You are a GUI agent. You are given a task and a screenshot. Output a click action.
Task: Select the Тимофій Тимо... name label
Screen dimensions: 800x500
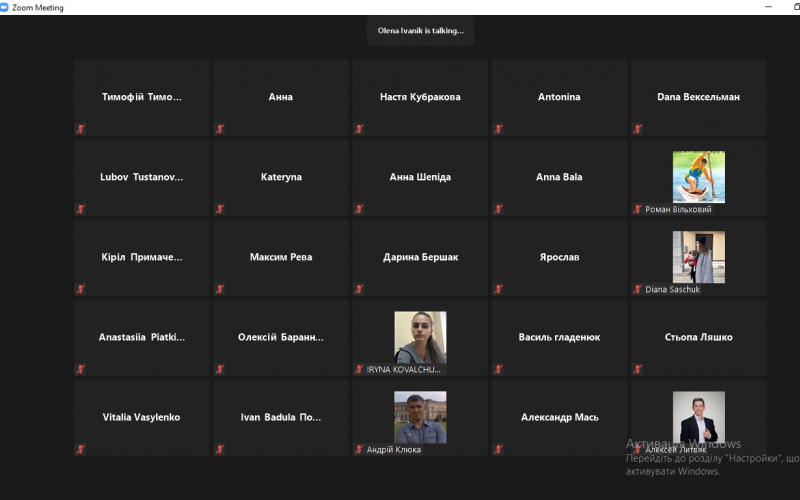click(141, 96)
